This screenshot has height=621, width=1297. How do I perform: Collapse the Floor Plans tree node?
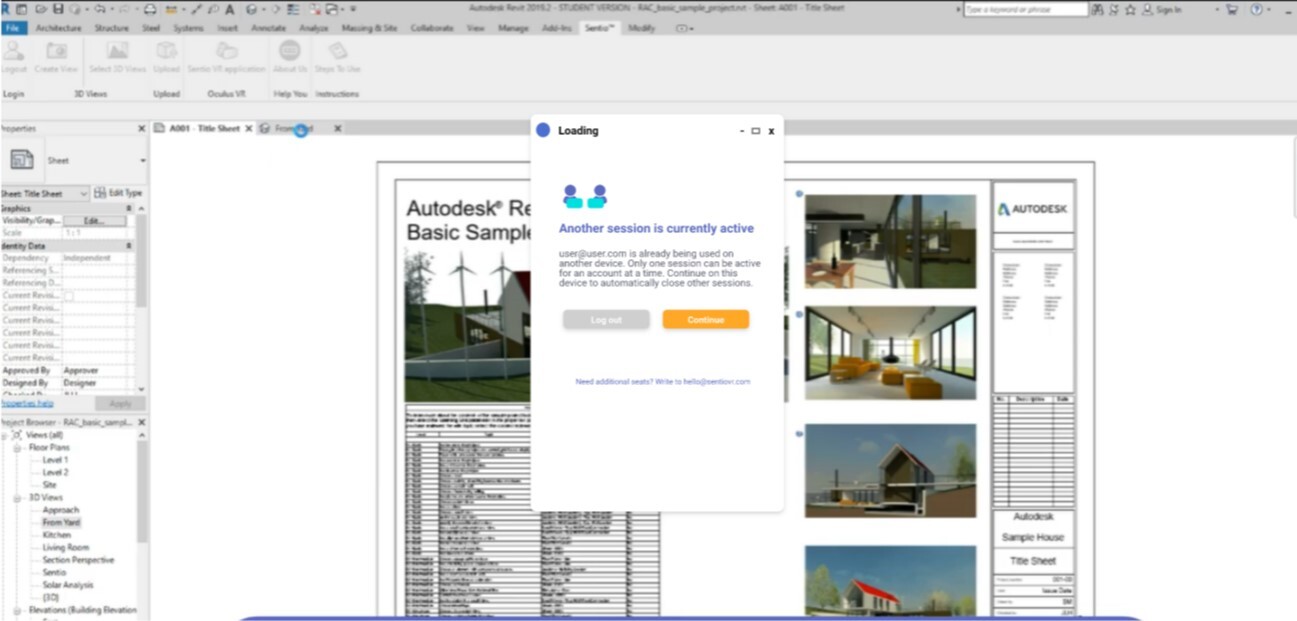(x=17, y=448)
